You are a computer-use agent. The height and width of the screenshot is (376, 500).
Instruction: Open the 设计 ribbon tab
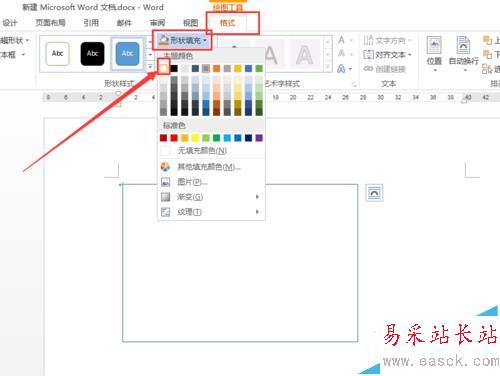point(9,23)
